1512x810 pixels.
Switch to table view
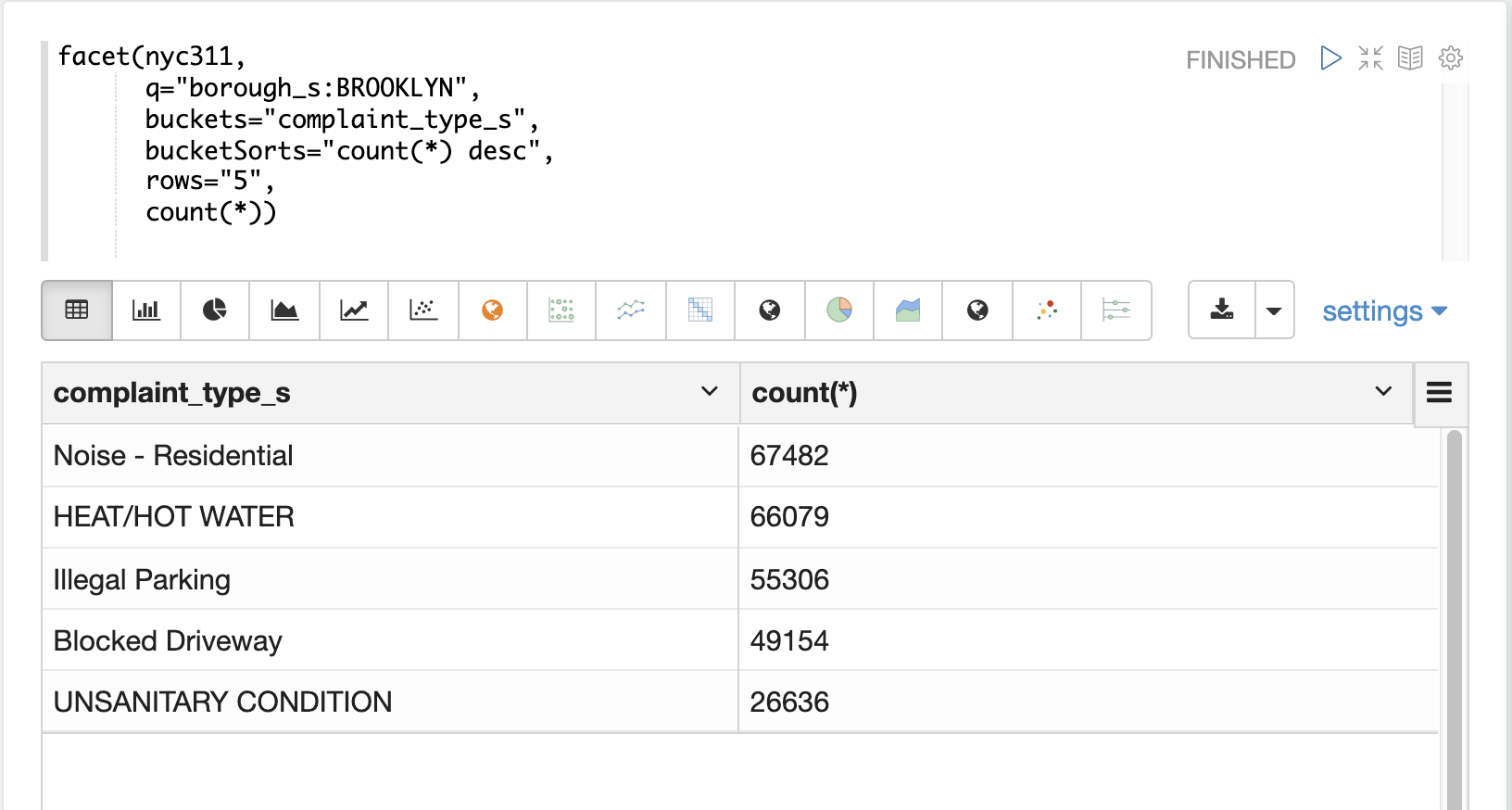(x=77, y=310)
